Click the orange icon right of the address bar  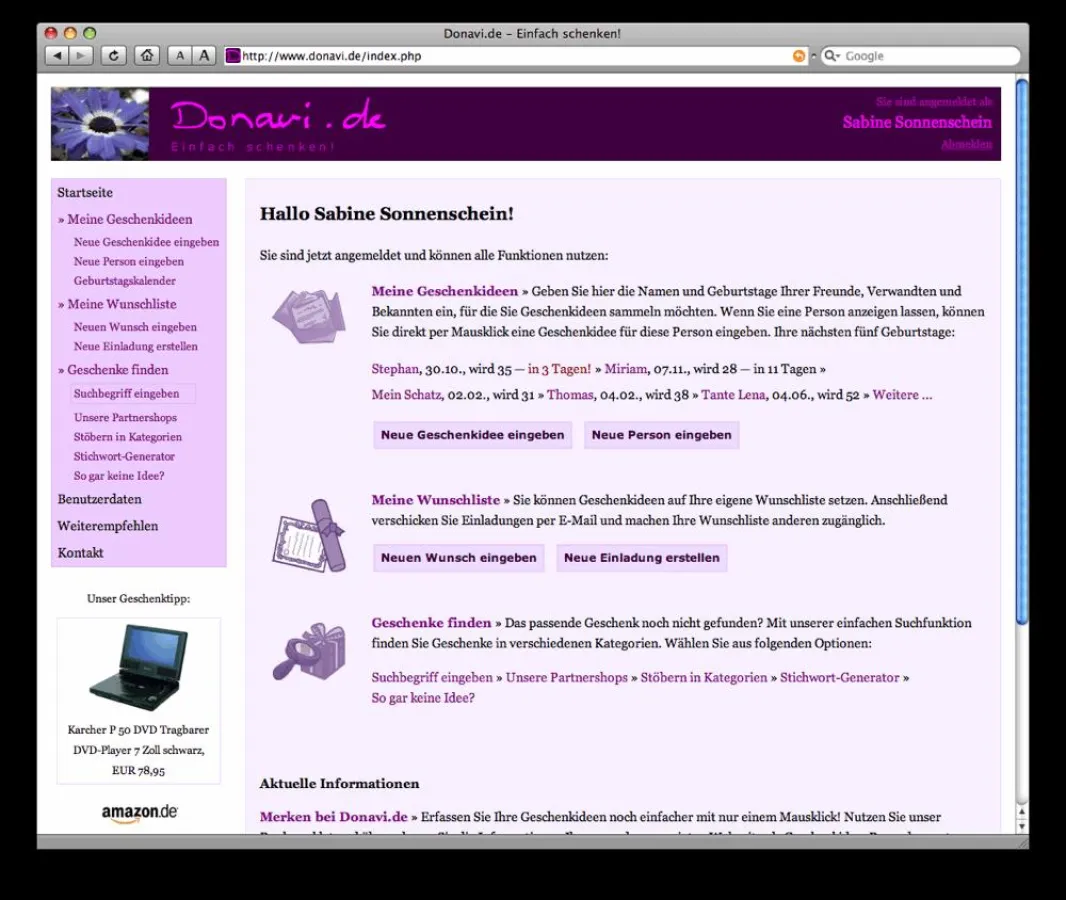pos(799,55)
